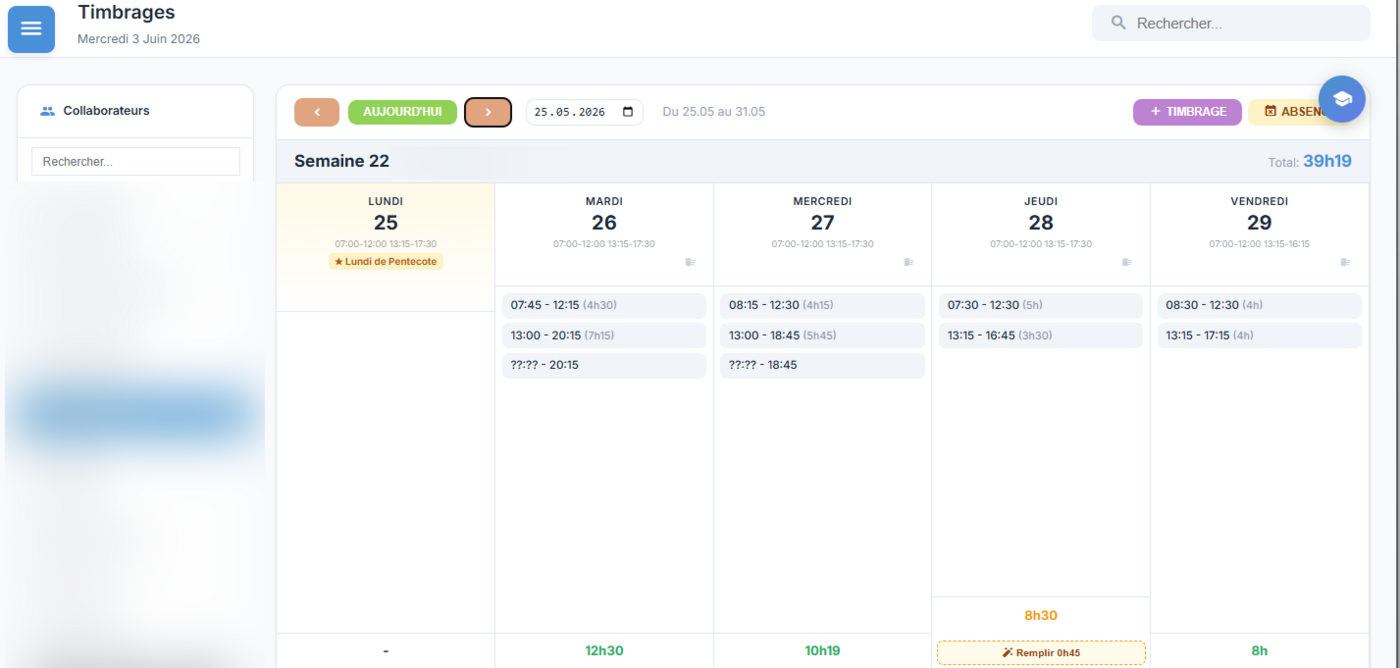Focus the Rechercher field in top bar

click(1231, 23)
